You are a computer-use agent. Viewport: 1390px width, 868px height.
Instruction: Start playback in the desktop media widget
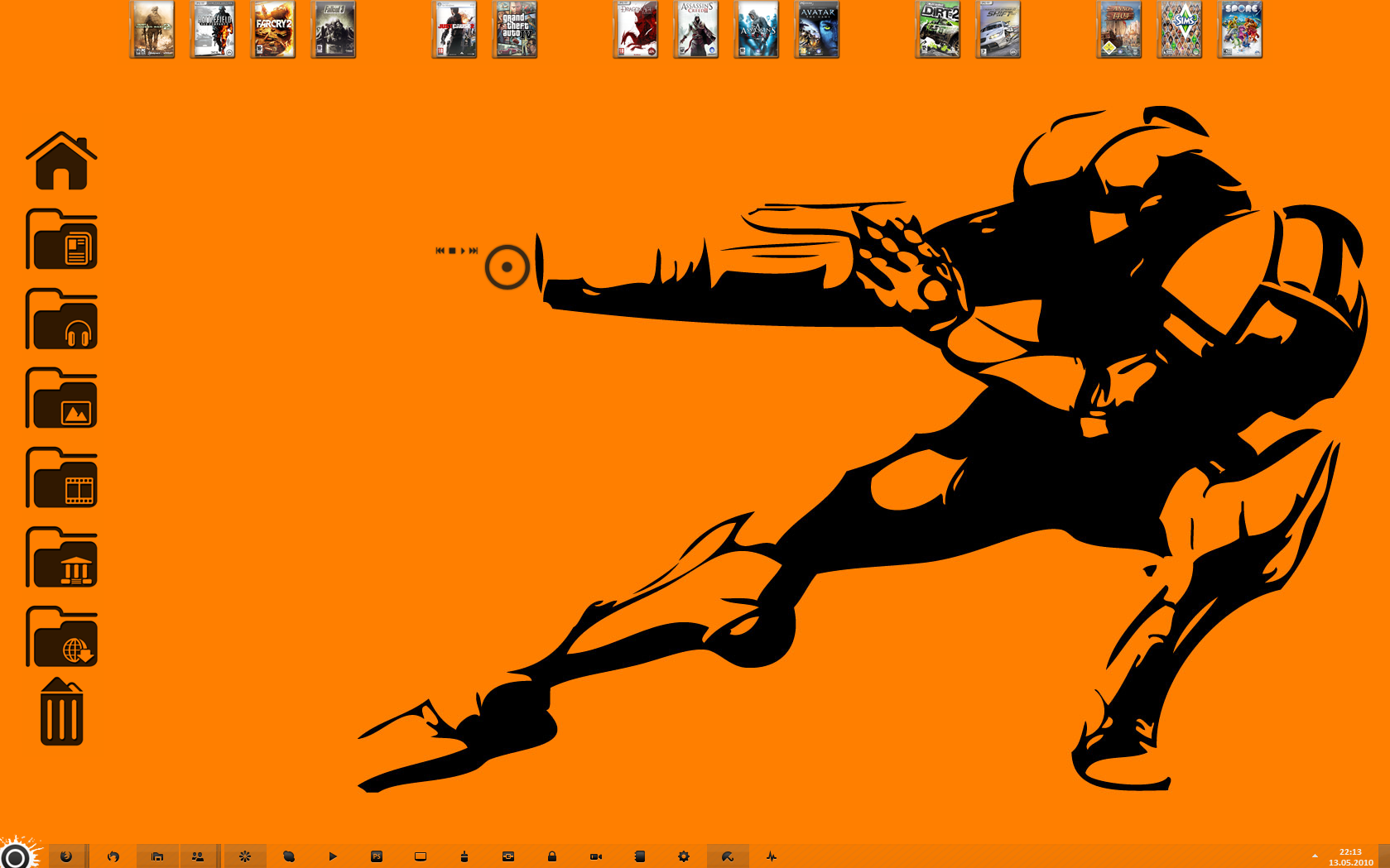pos(463,251)
